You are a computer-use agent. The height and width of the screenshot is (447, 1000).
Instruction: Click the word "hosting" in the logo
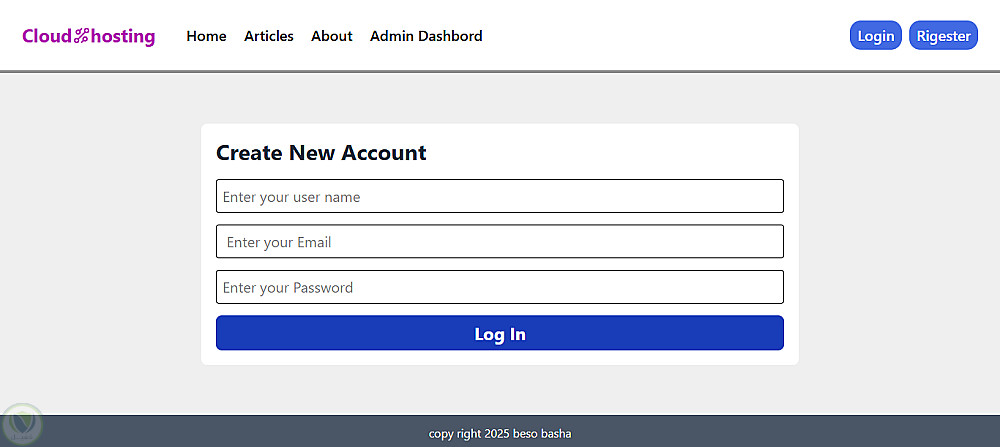(x=123, y=37)
